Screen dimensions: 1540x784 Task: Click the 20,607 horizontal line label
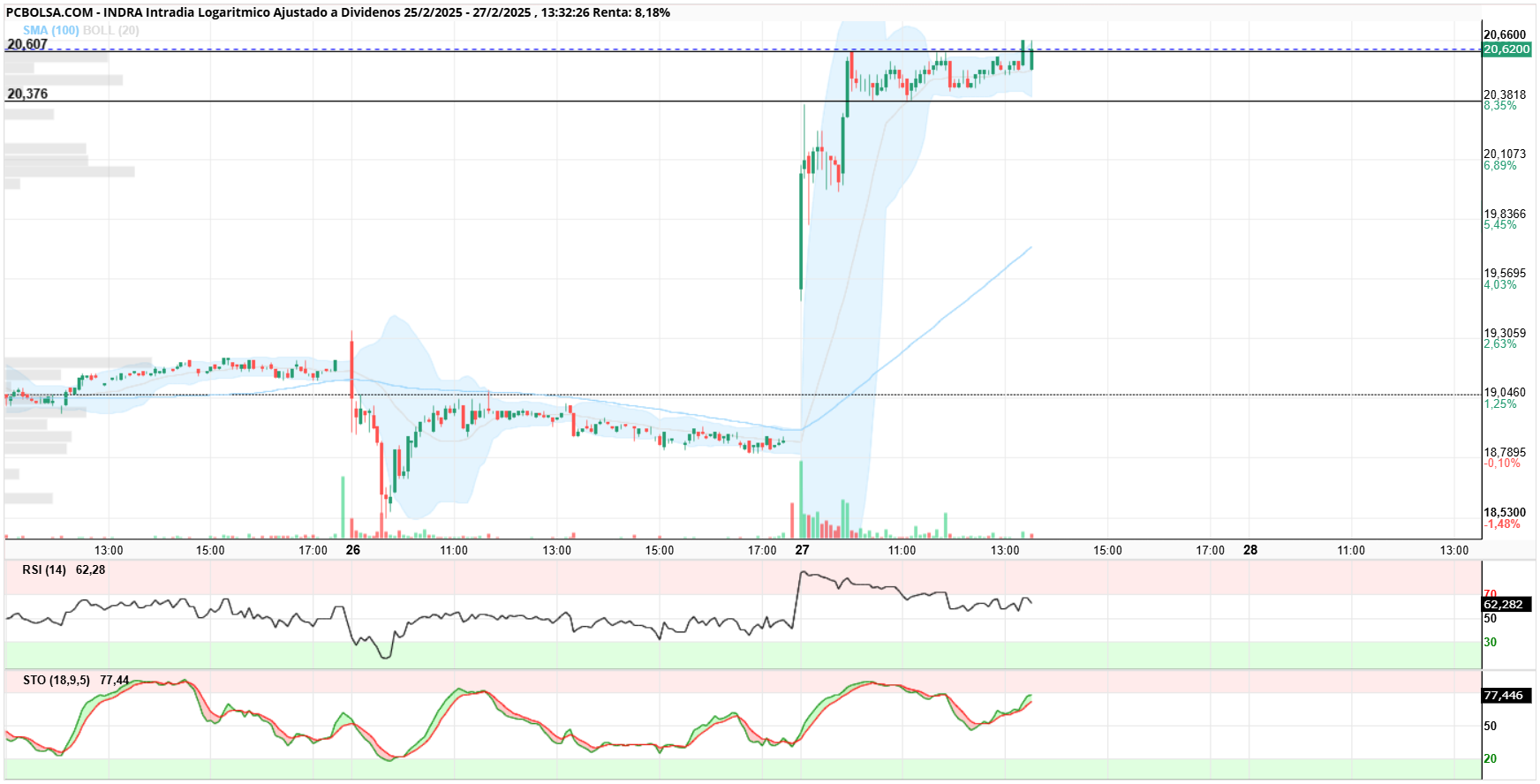pyautogui.click(x=27, y=44)
